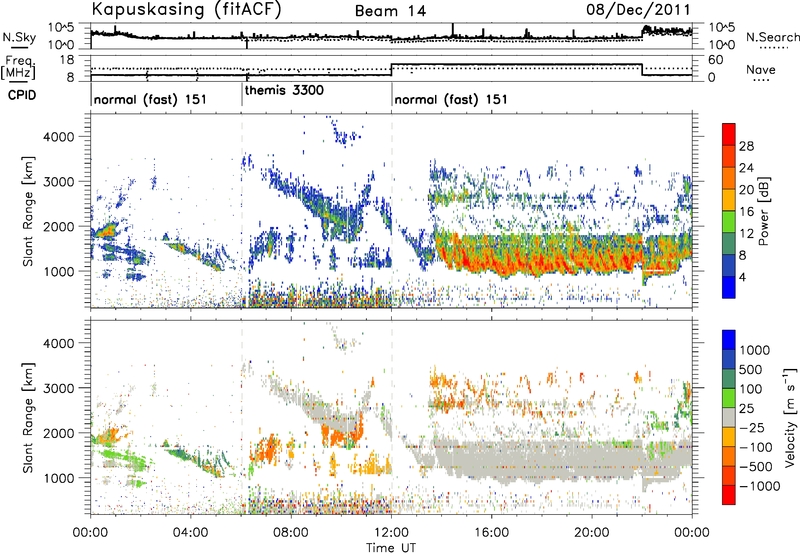
Task: Click the first 'normal (fast) 151' label
Action: click(150, 99)
